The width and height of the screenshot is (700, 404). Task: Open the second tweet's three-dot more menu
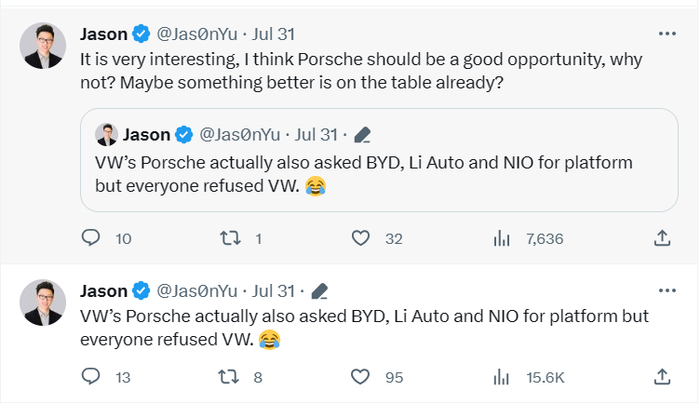coord(667,291)
